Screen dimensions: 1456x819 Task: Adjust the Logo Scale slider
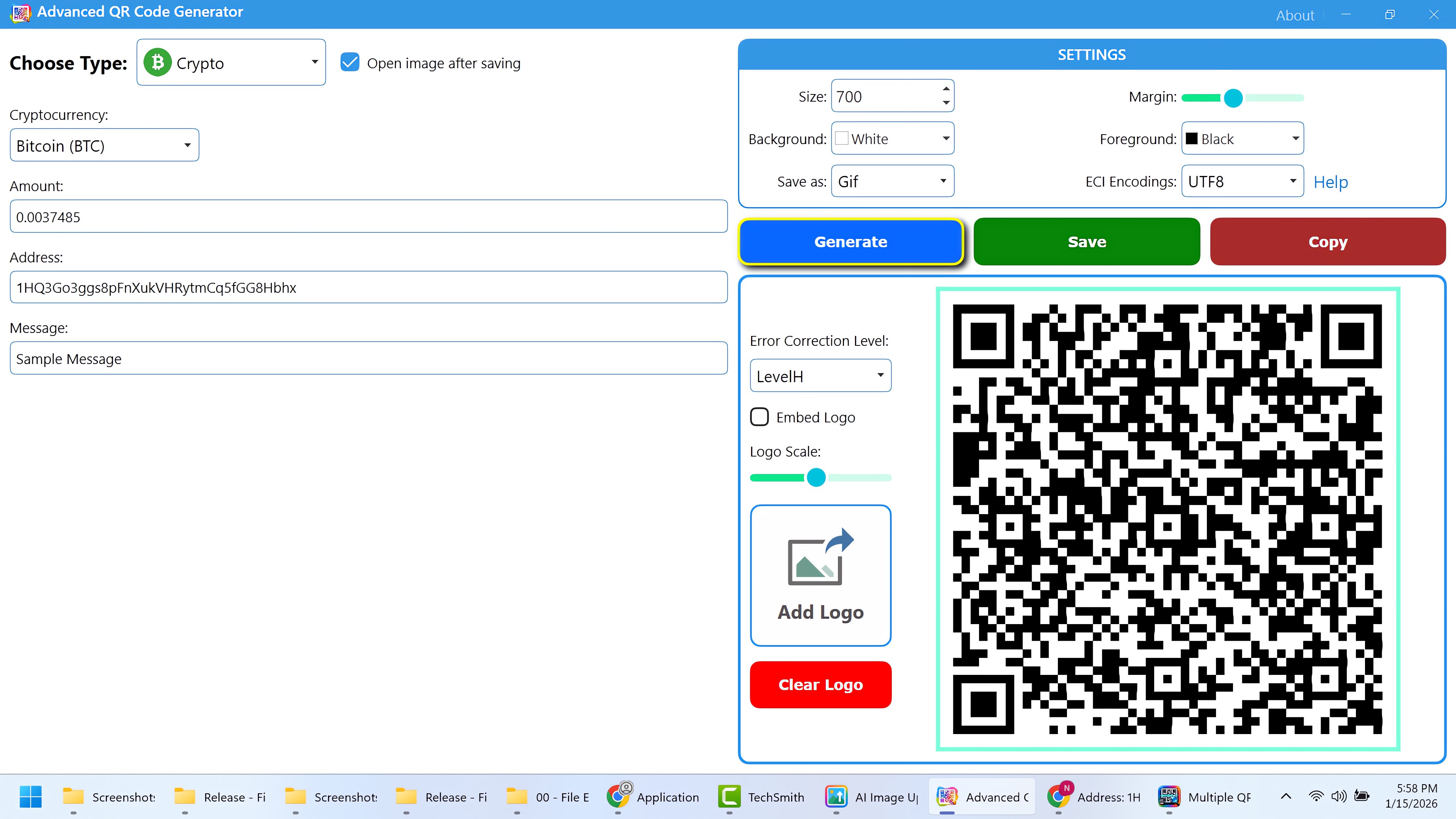pyautogui.click(x=816, y=477)
